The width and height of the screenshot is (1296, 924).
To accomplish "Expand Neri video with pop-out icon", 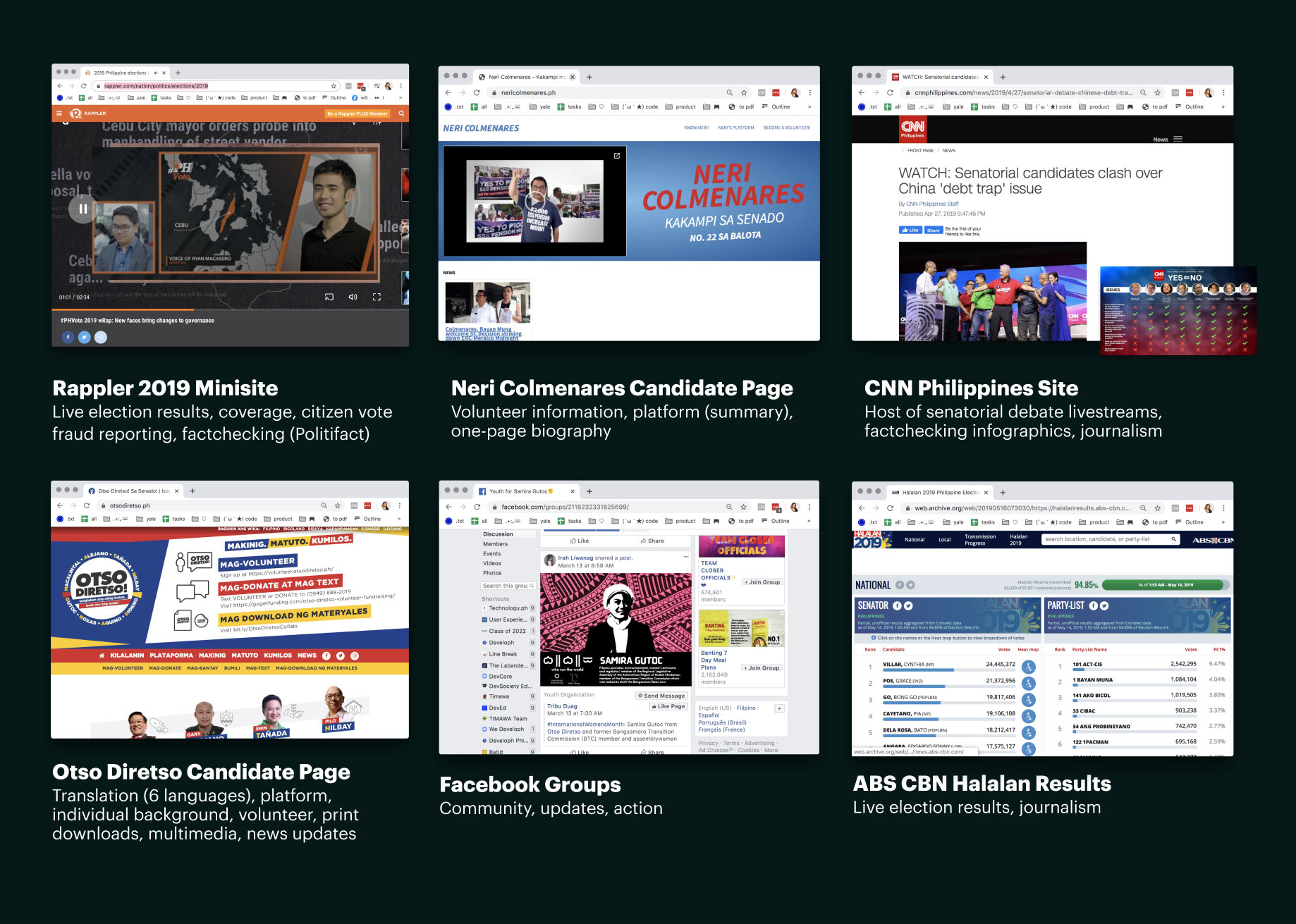I will [617, 156].
